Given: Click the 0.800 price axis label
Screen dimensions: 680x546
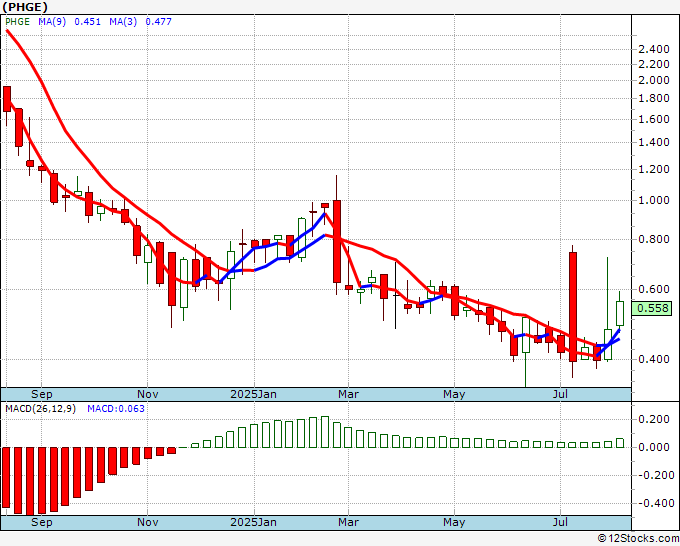Looking at the screenshot, I should pos(654,239).
